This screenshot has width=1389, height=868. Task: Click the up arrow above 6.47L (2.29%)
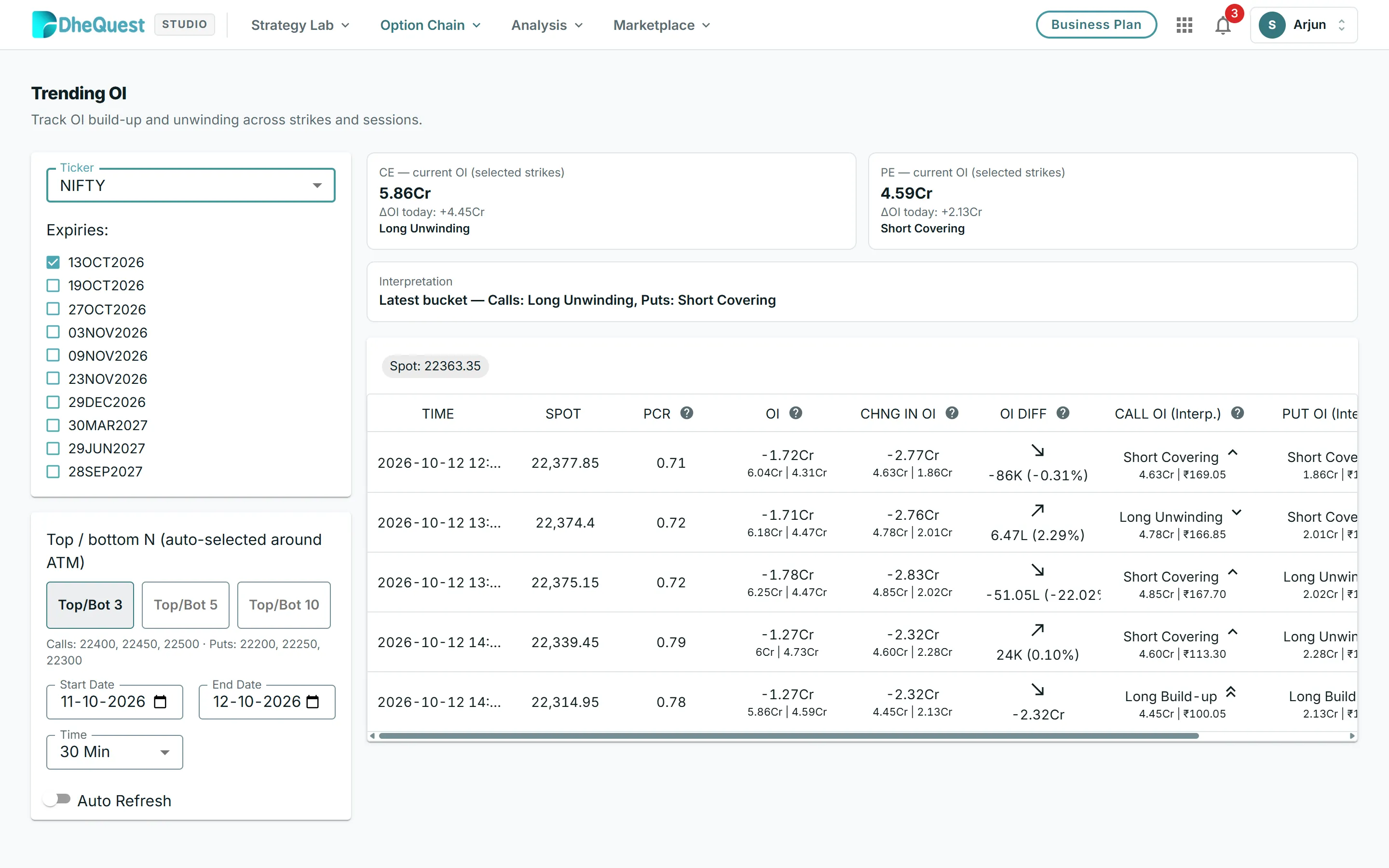tap(1038, 510)
